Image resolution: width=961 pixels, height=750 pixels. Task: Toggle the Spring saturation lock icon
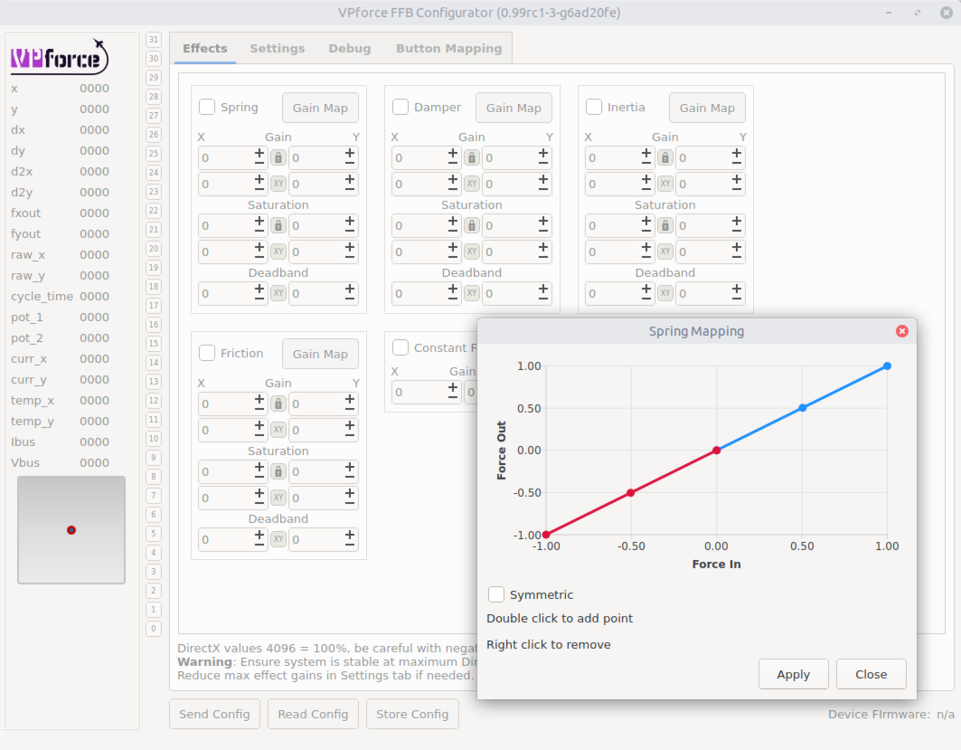(x=278, y=225)
